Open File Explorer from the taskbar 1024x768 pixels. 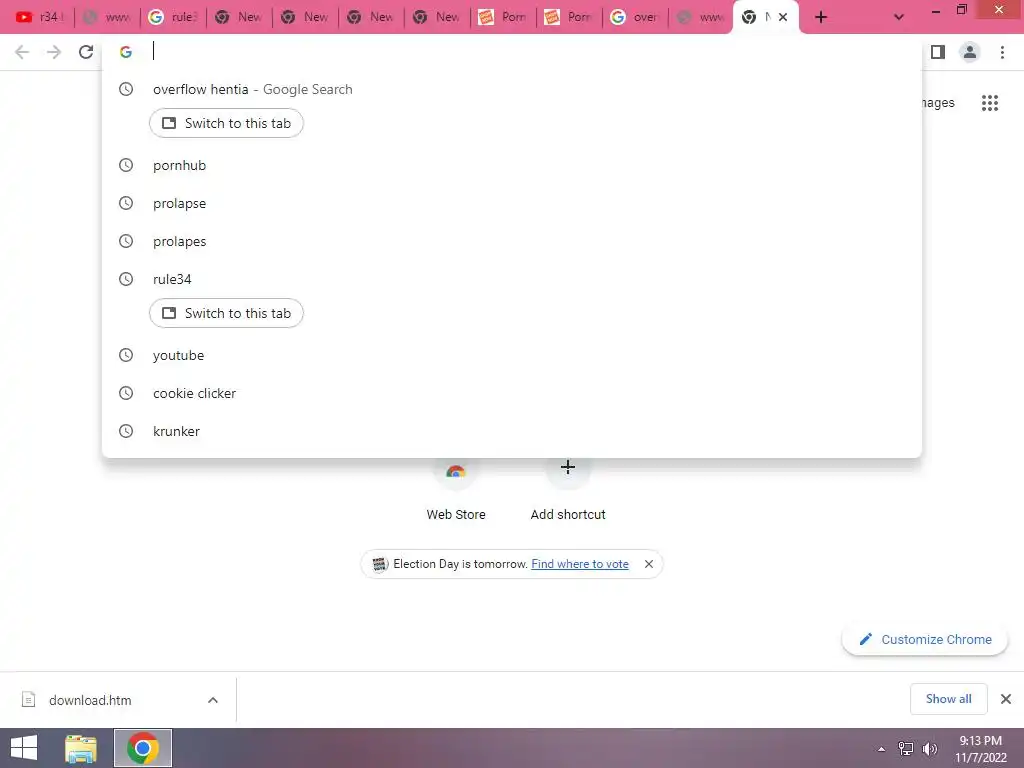pos(81,748)
